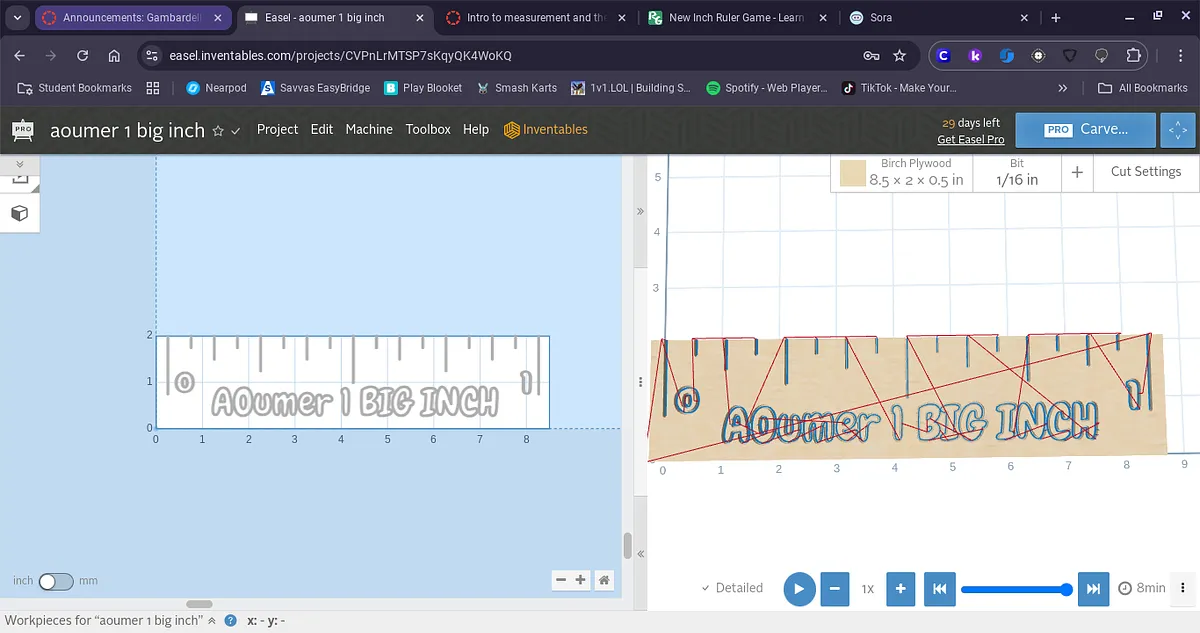Open the Birch Plywood material selector
Screen dimensions: 1200x633
pos(902,172)
